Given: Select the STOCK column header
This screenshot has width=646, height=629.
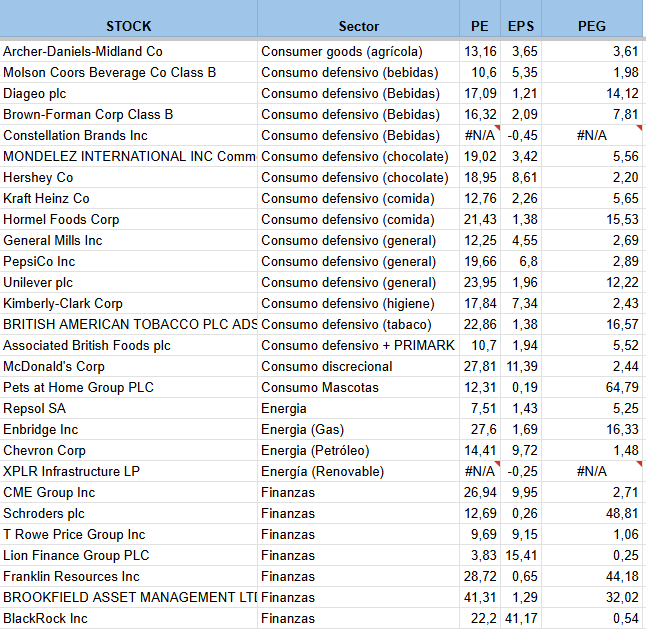Looking at the screenshot, I should click(129, 19).
